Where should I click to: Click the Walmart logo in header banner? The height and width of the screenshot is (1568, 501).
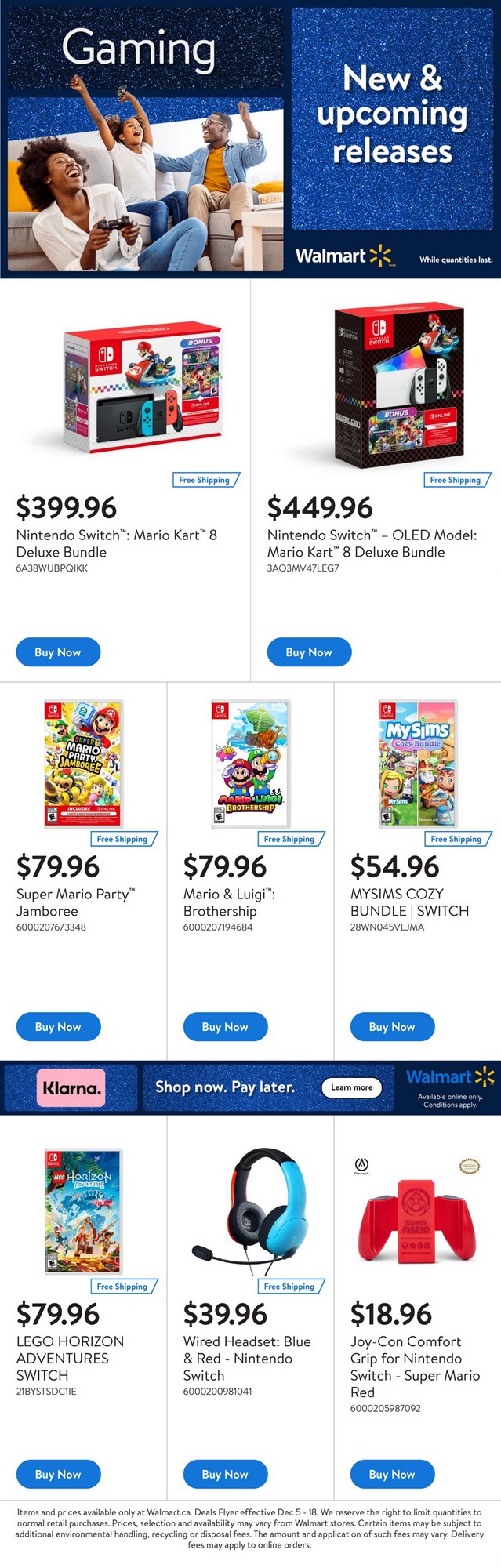(x=343, y=256)
